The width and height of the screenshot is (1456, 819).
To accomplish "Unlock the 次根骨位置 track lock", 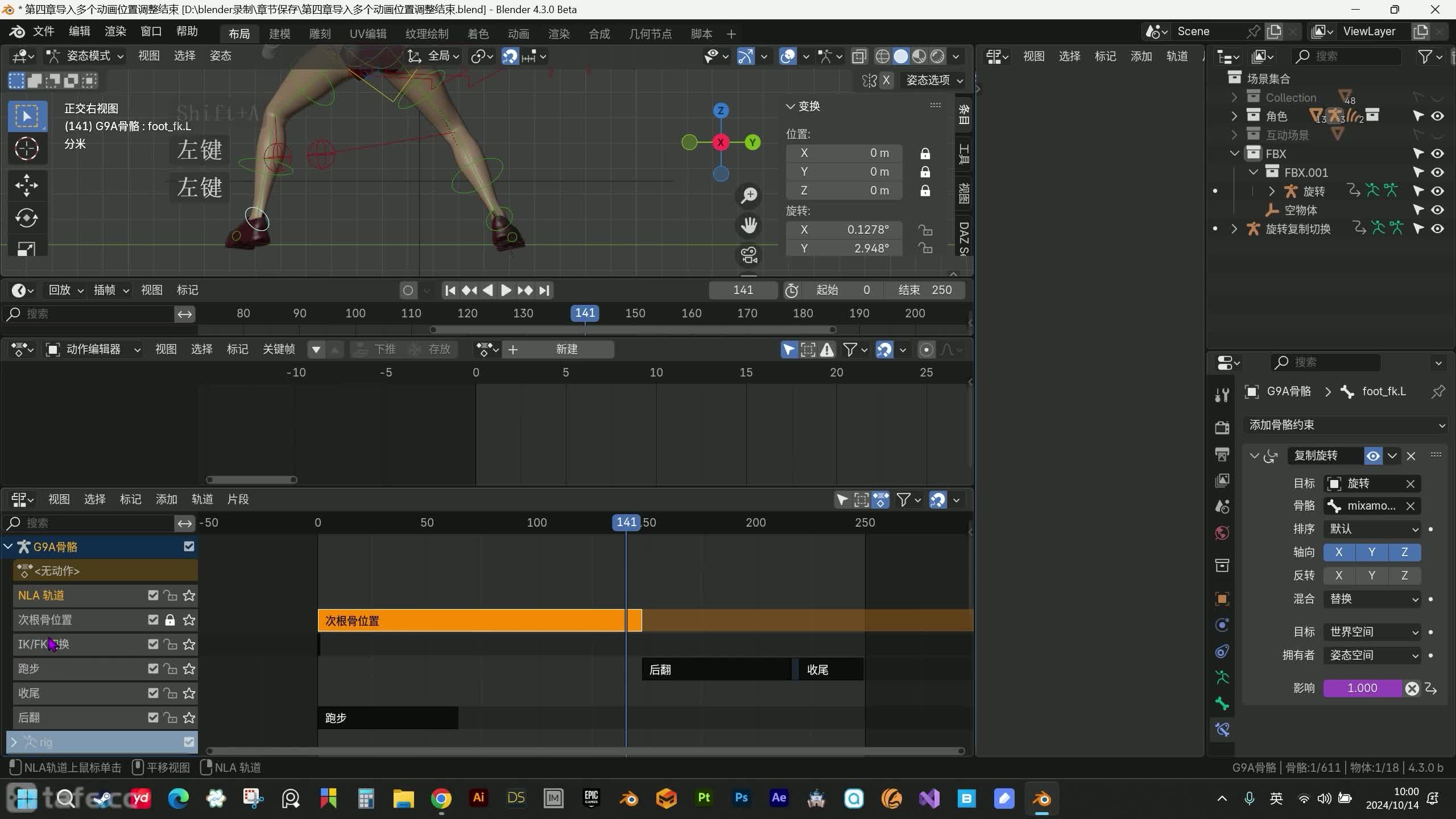I will [170, 620].
